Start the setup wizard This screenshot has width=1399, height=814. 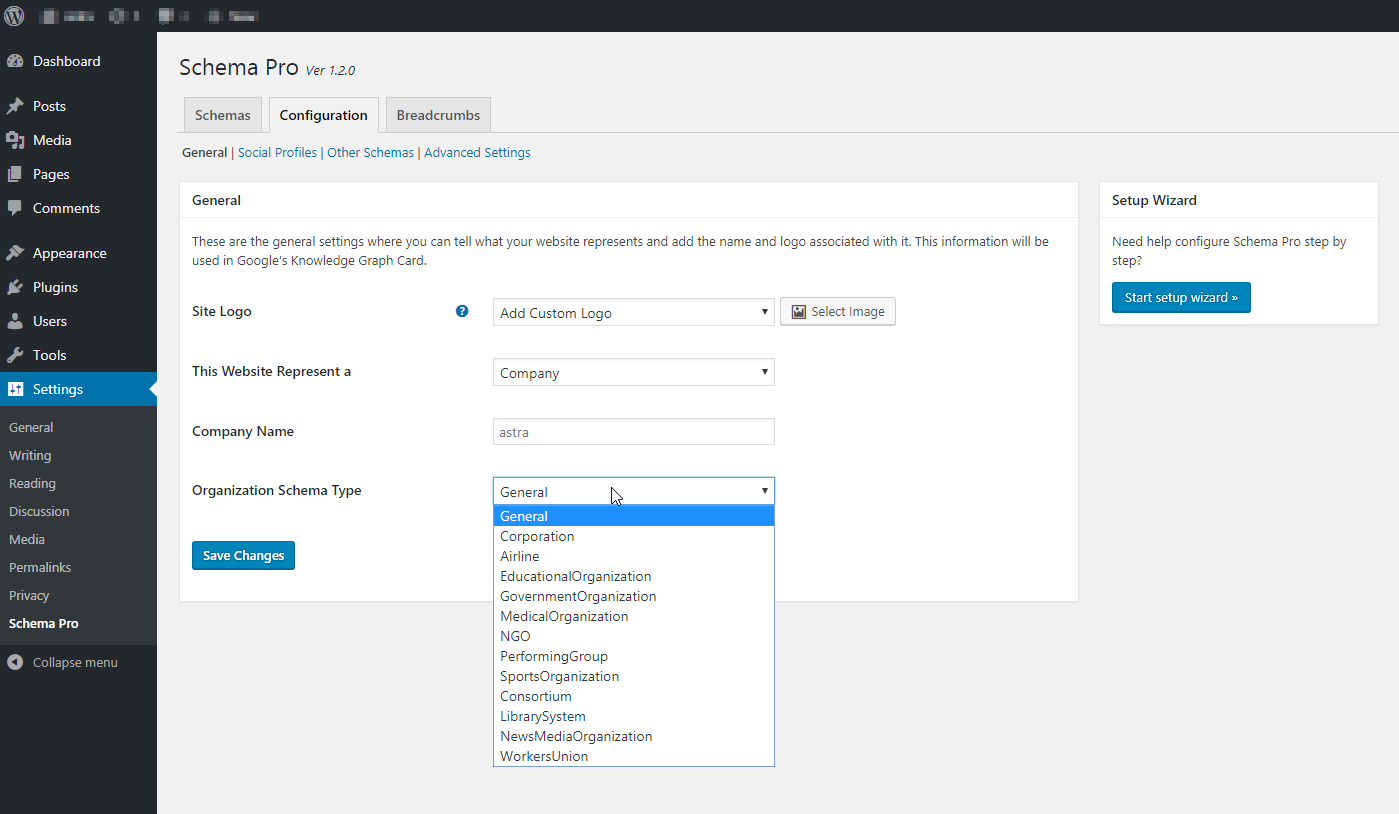pyautogui.click(x=1181, y=297)
